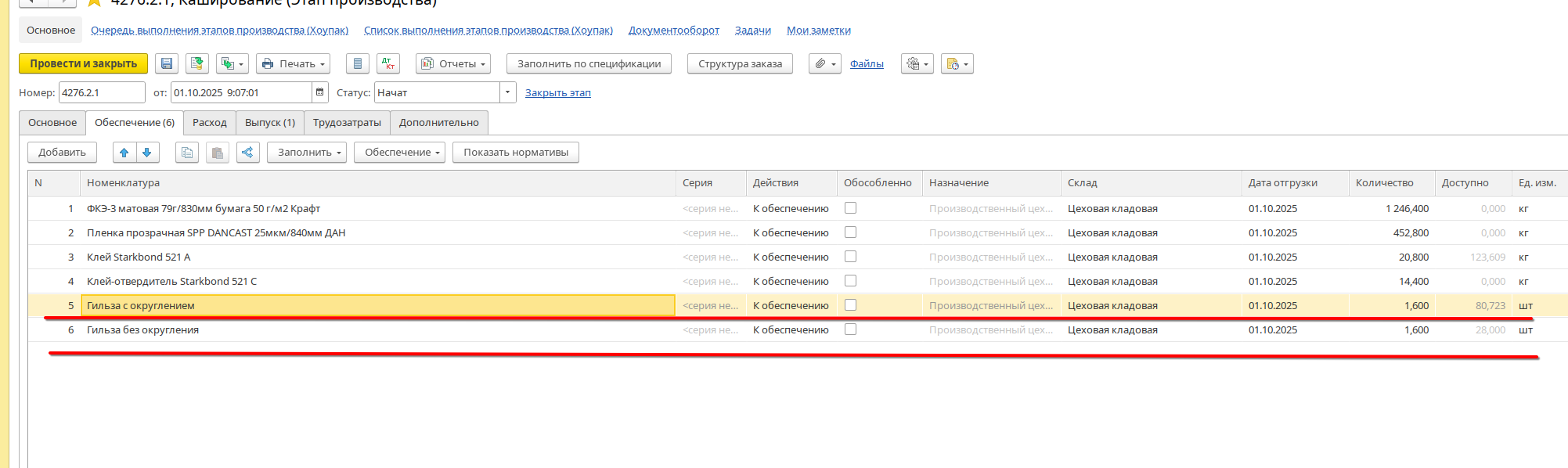
Task: Click the Закрыть этап link
Action: [x=557, y=93]
